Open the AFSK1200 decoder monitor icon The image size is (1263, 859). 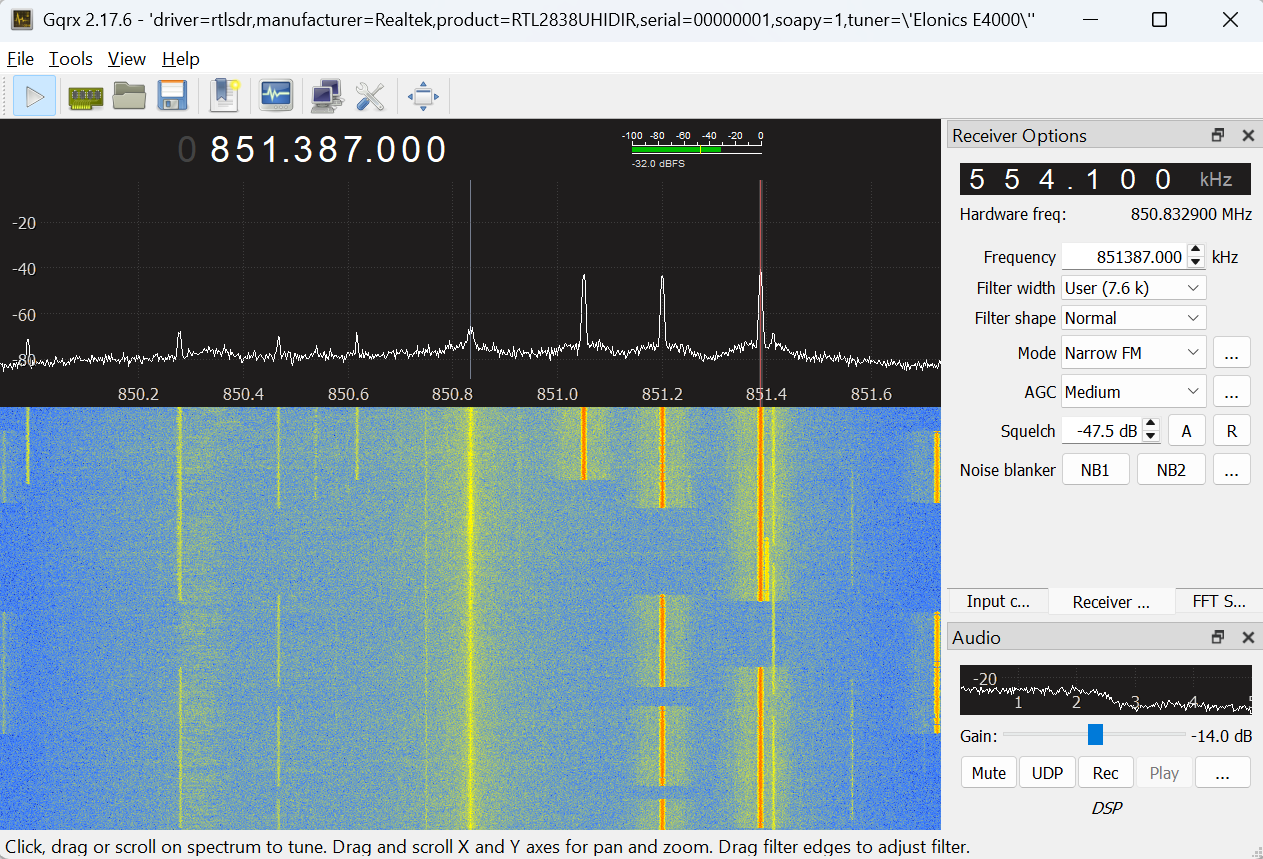coord(276,96)
